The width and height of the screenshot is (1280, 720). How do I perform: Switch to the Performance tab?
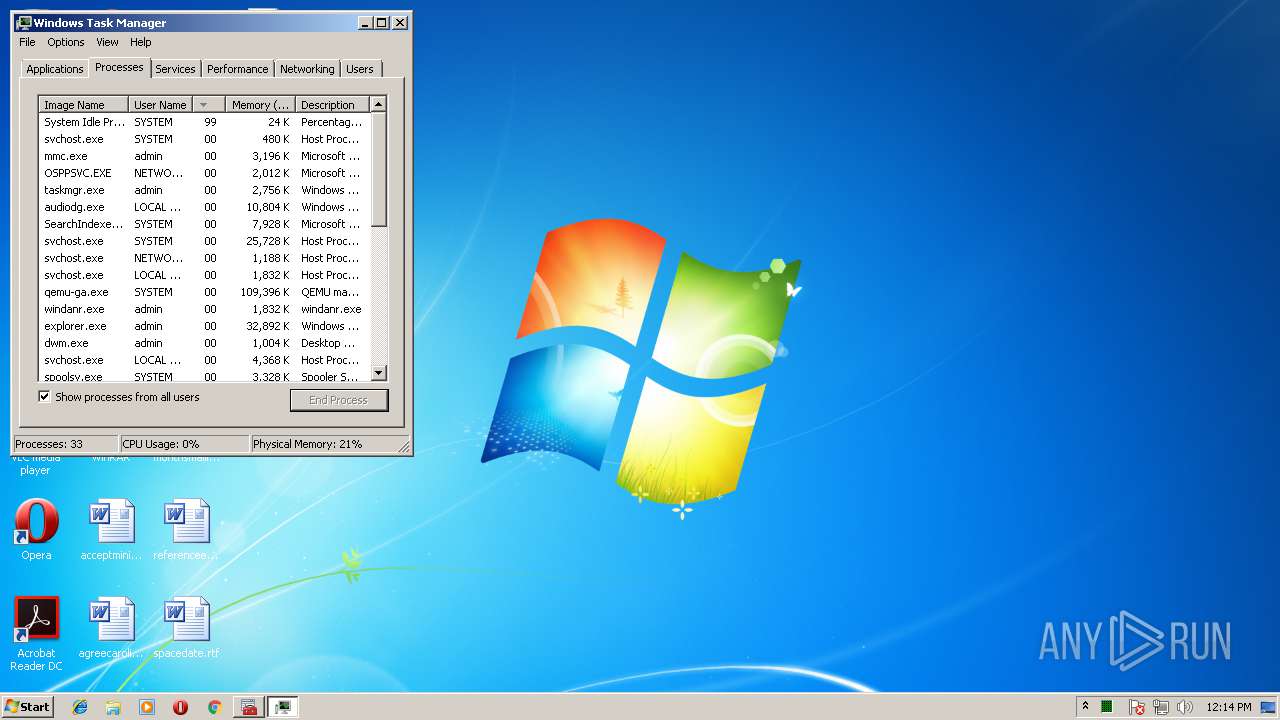[238, 69]
